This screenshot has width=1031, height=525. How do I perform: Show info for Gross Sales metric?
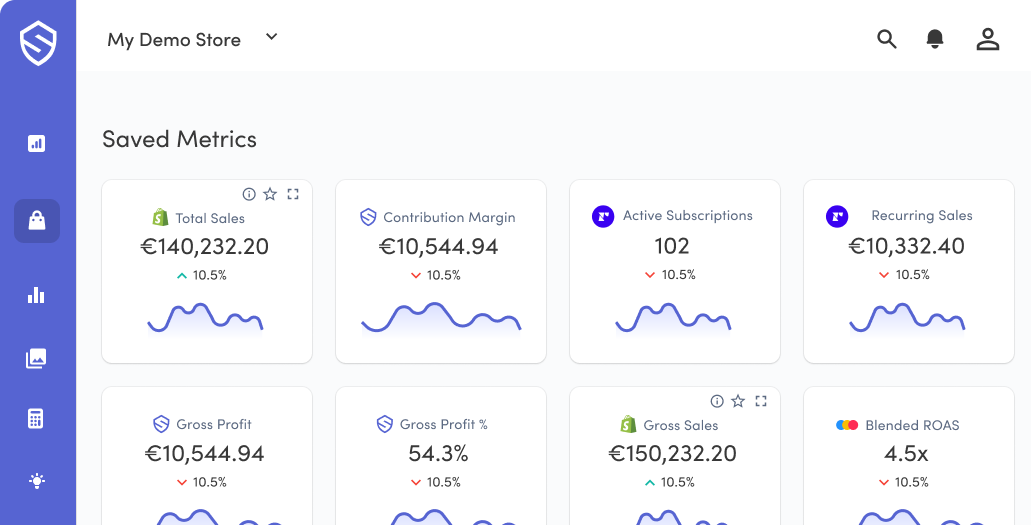717,401
